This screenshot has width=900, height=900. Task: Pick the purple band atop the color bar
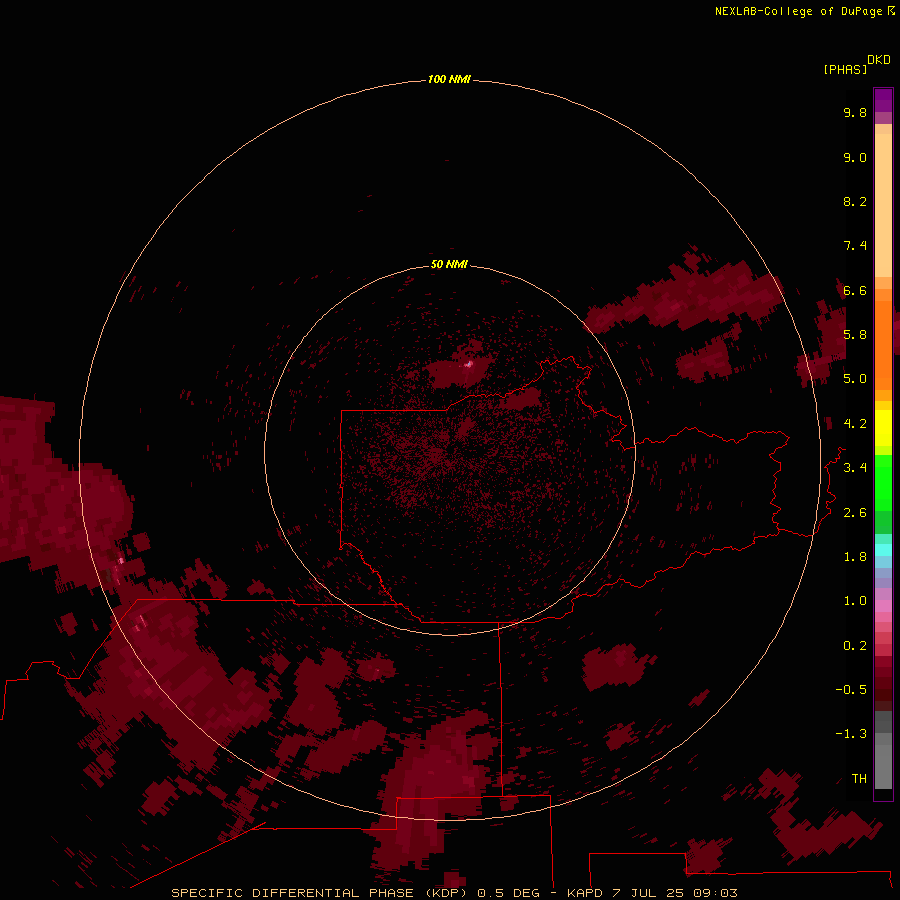883,100
